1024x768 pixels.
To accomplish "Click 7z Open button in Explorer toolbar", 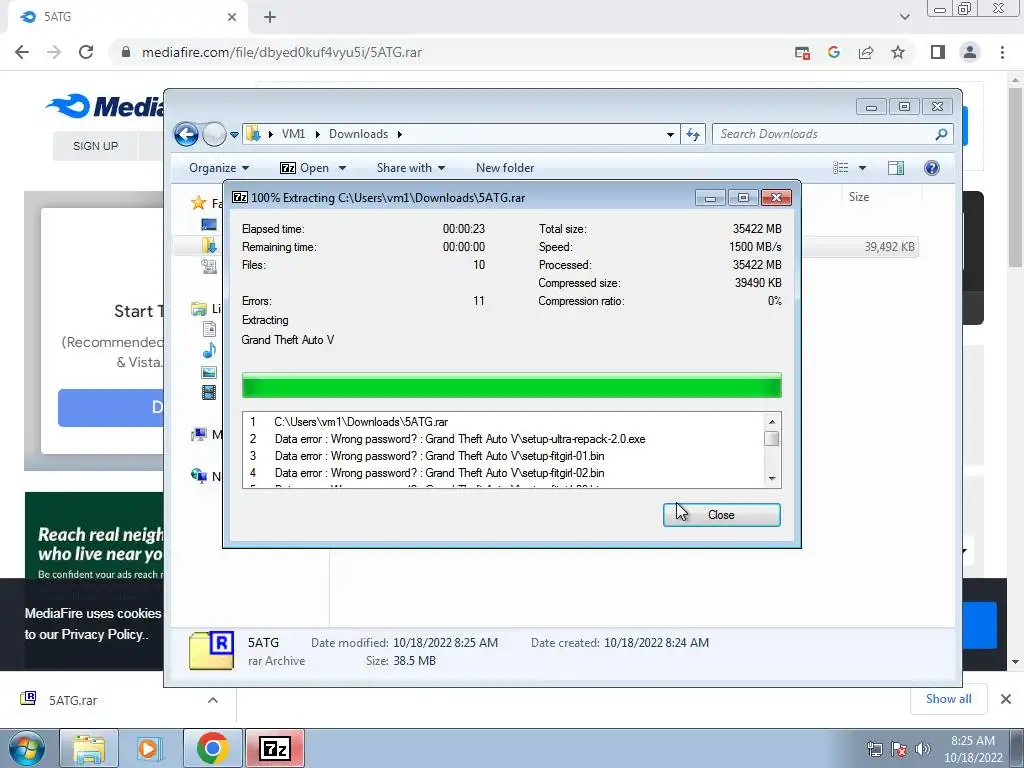I will click(x=304, y=168).
